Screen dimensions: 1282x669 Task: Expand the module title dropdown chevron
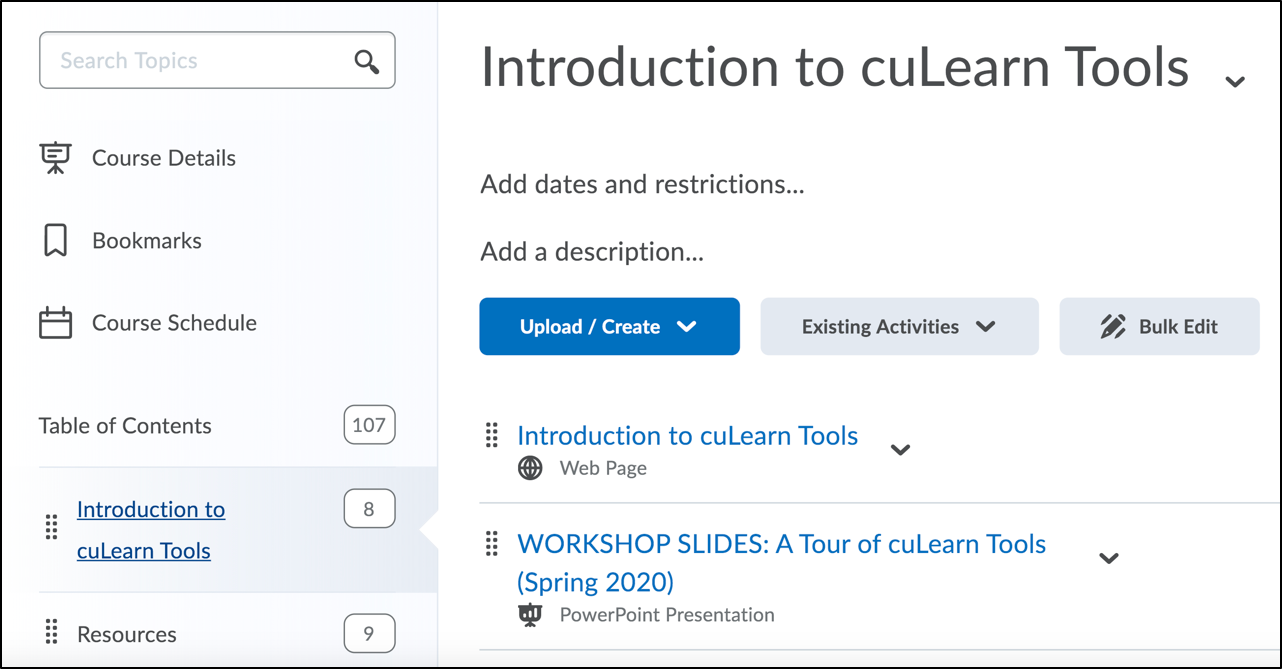coord(1235,81)
